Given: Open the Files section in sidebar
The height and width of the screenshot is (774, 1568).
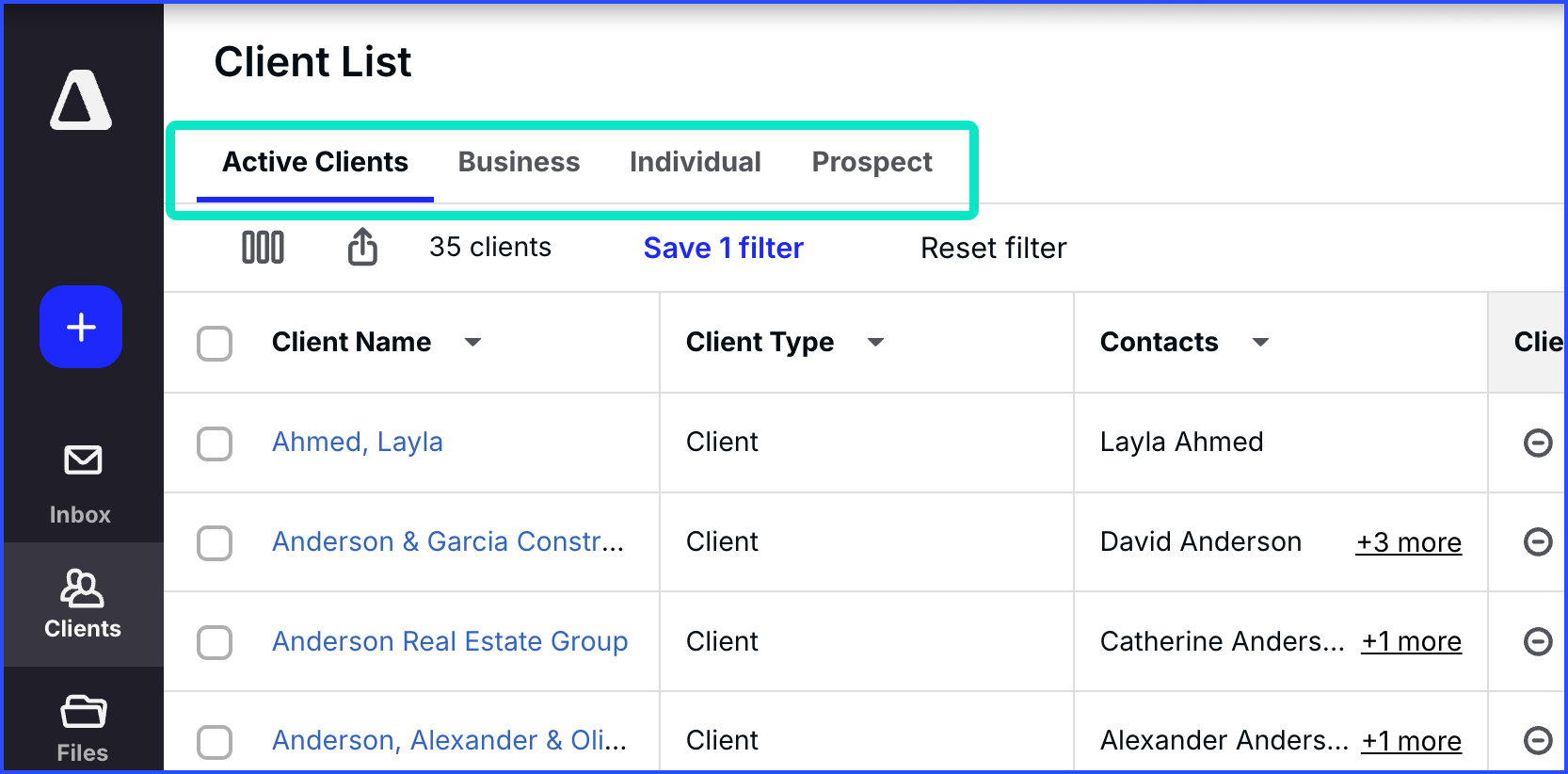Looking at the screenshot, I should pyautogui.click(x=83, y=727).
